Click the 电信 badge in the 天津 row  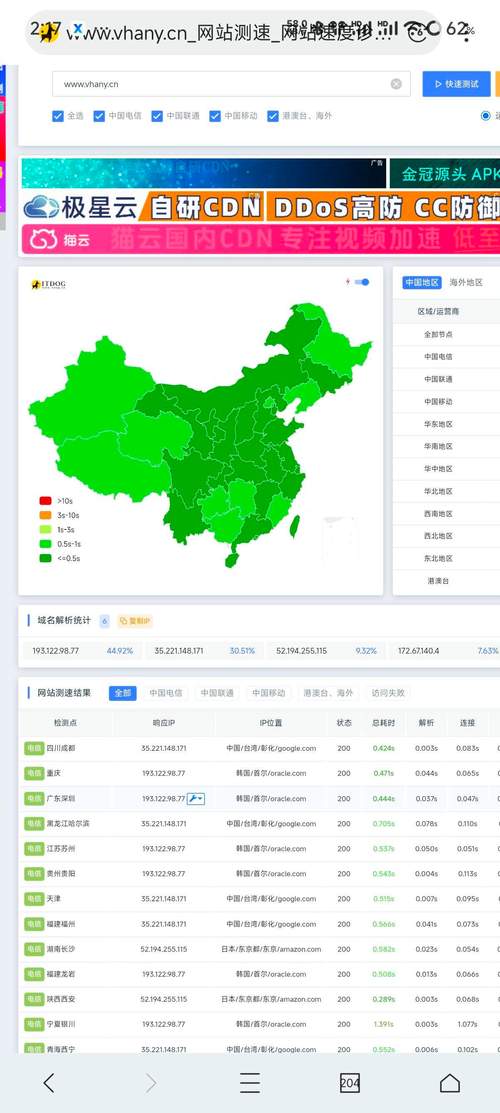tap(34, 899)
